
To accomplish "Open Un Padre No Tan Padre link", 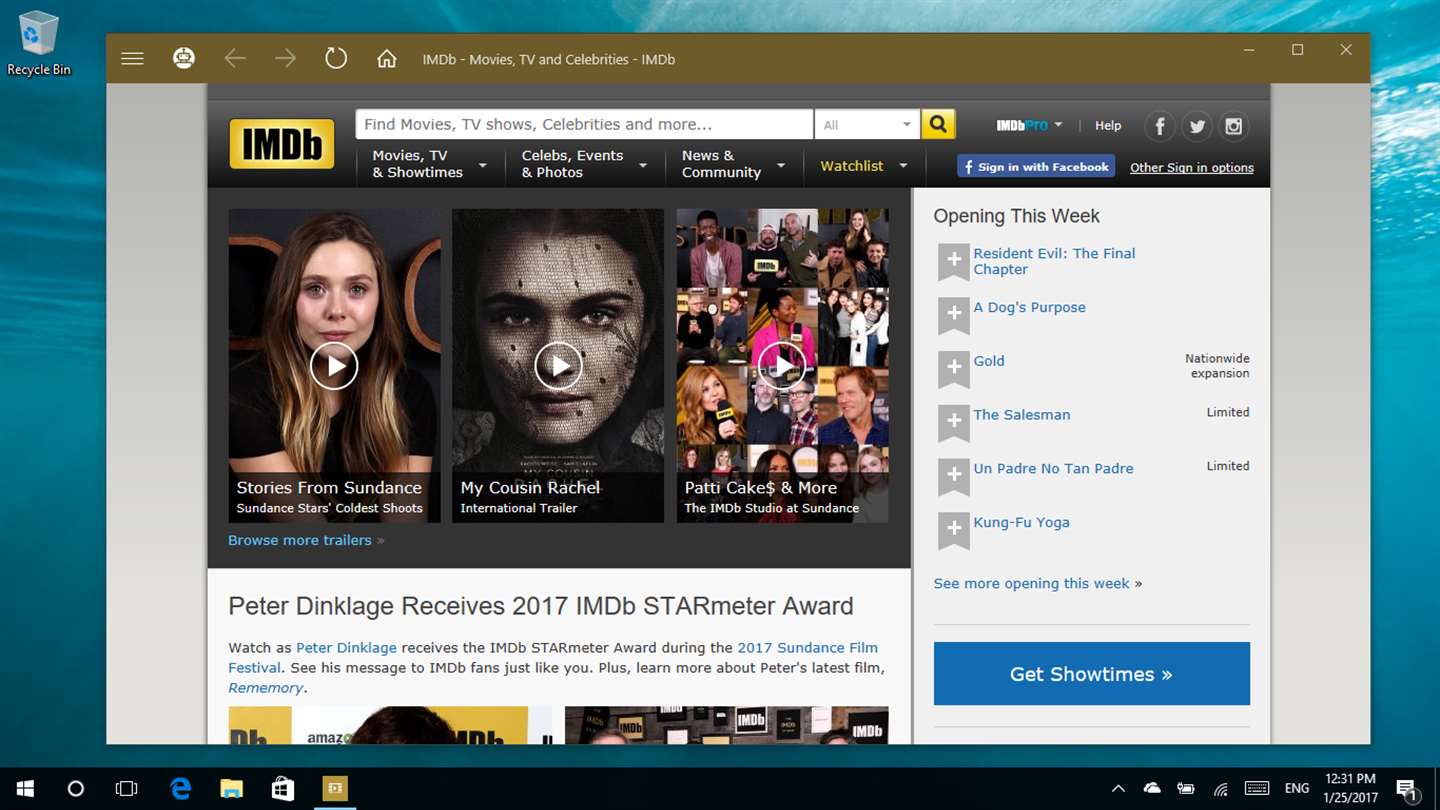I will [1053, 468].
